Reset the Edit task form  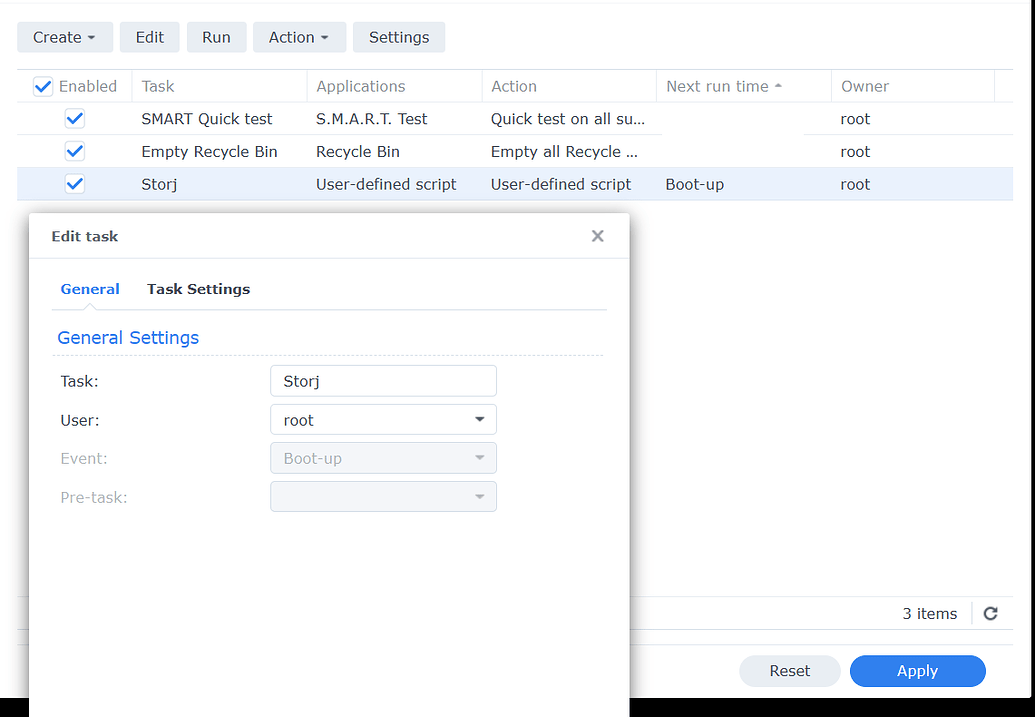click(x=789, y=671)
